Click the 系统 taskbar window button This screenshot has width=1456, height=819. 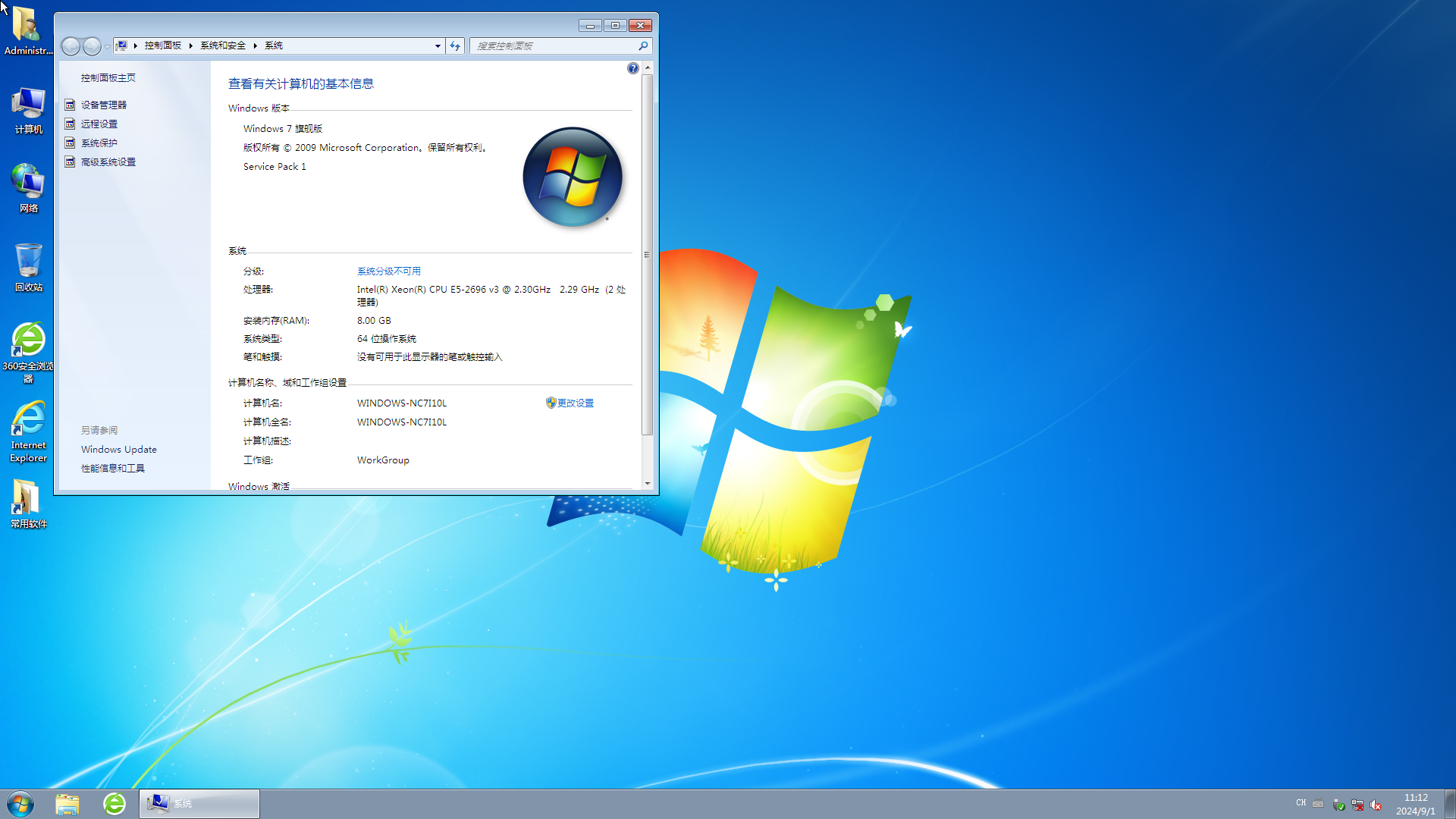point(199,804)
